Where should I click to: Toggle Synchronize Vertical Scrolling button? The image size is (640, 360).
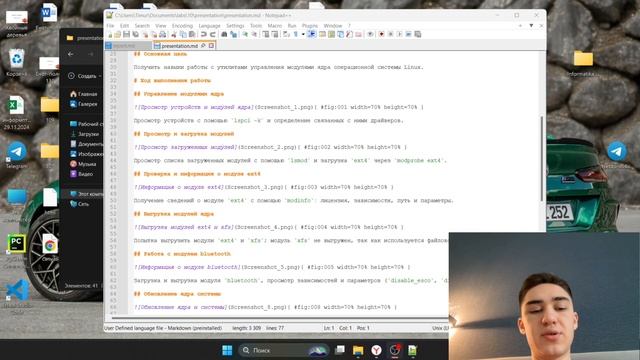point(267,34)
